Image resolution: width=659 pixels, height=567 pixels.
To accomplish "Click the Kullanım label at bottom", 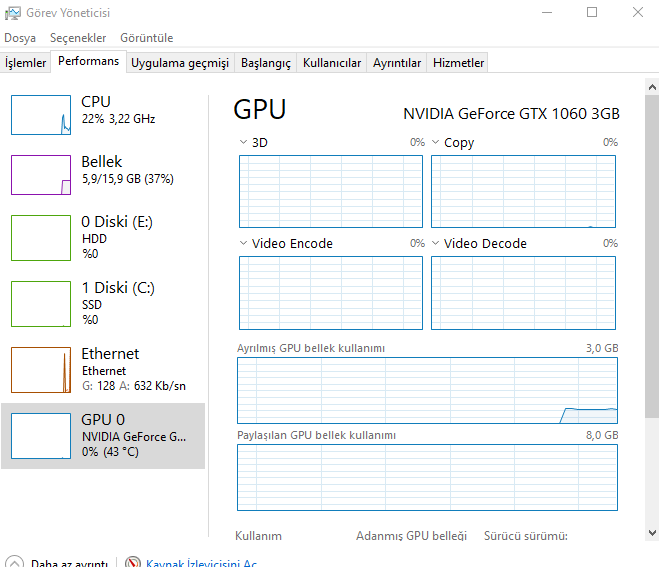I will click(258, 536).
